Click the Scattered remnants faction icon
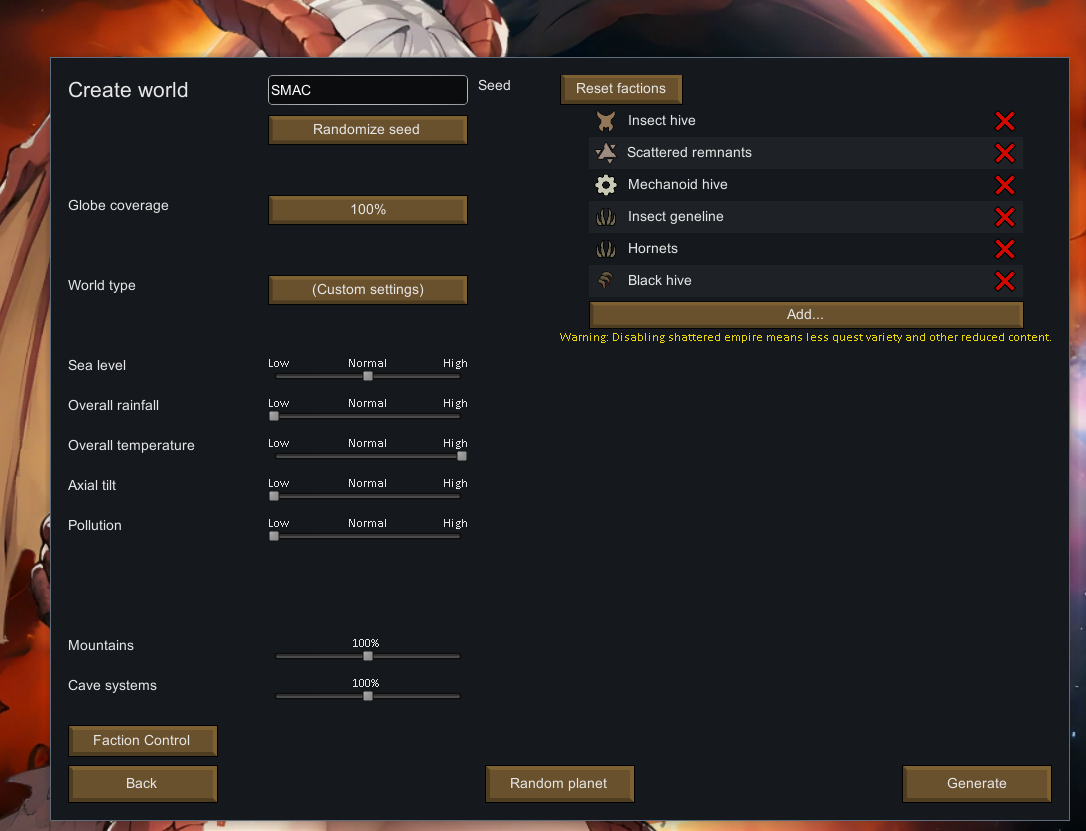 [x=606, y=153]
